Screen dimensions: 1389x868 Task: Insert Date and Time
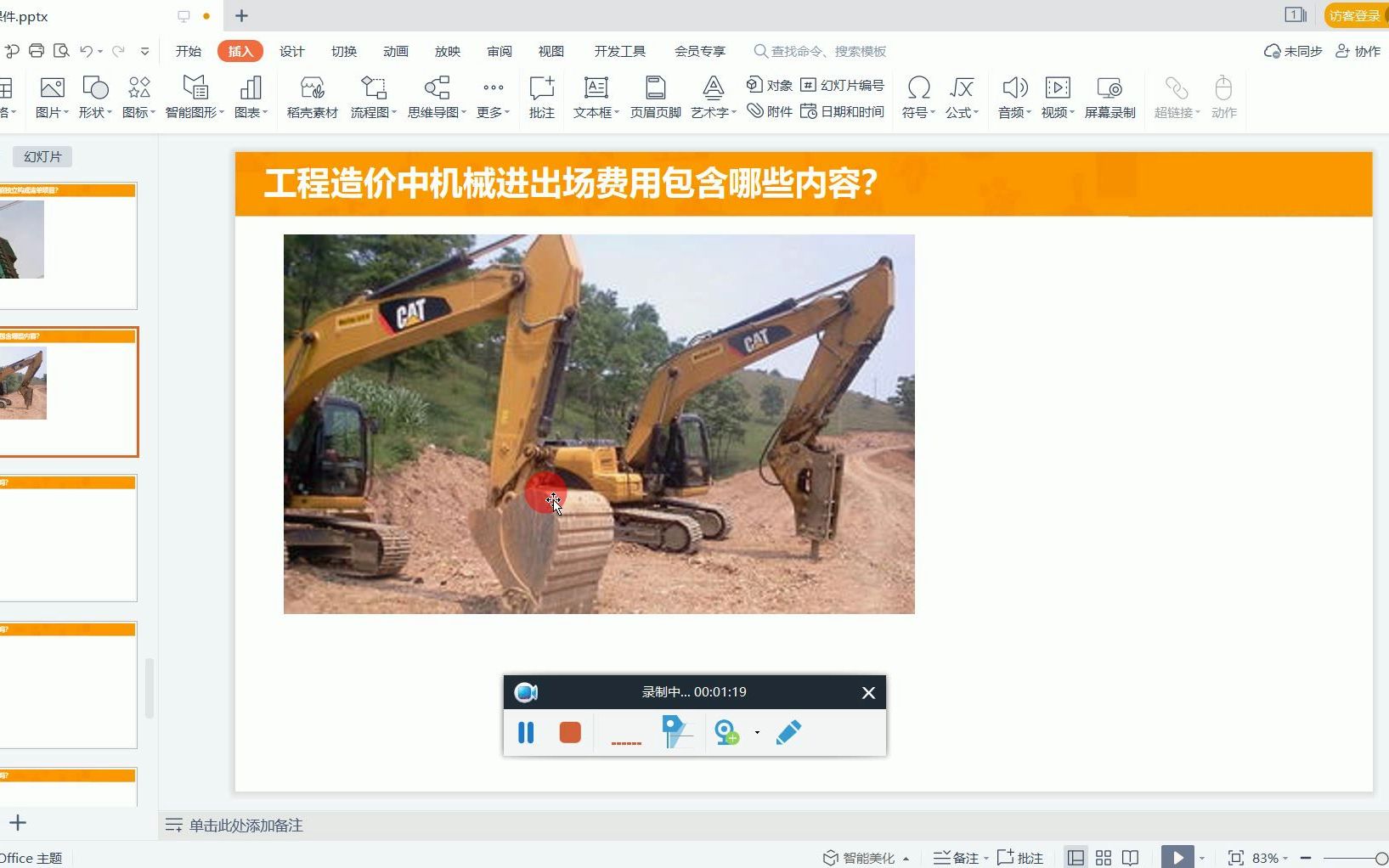[842, 111]
